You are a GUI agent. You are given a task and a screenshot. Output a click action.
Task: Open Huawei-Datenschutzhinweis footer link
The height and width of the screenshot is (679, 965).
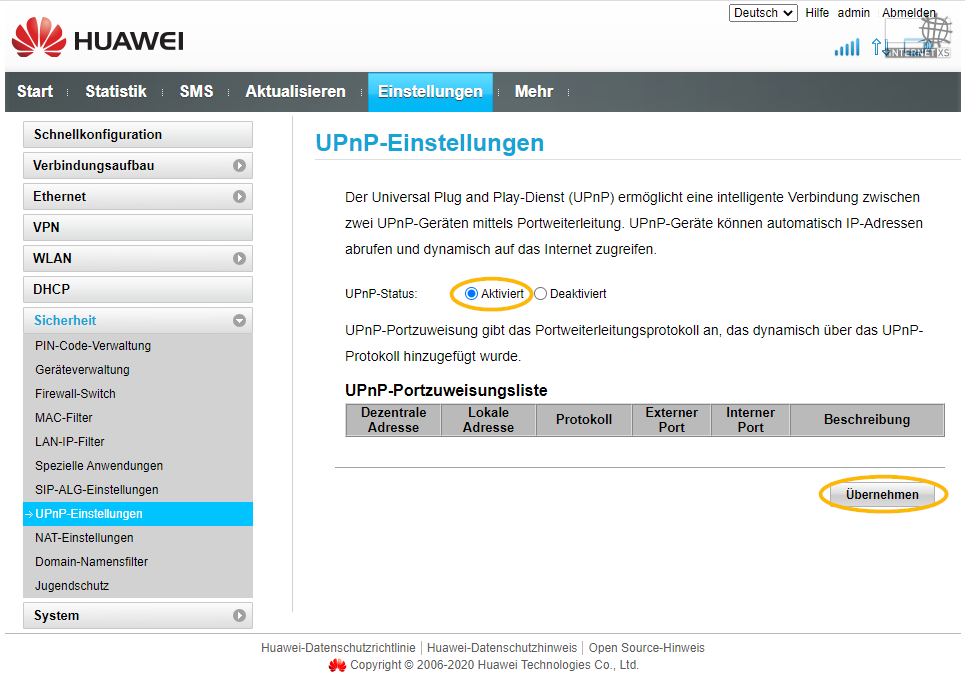(502, 648)
